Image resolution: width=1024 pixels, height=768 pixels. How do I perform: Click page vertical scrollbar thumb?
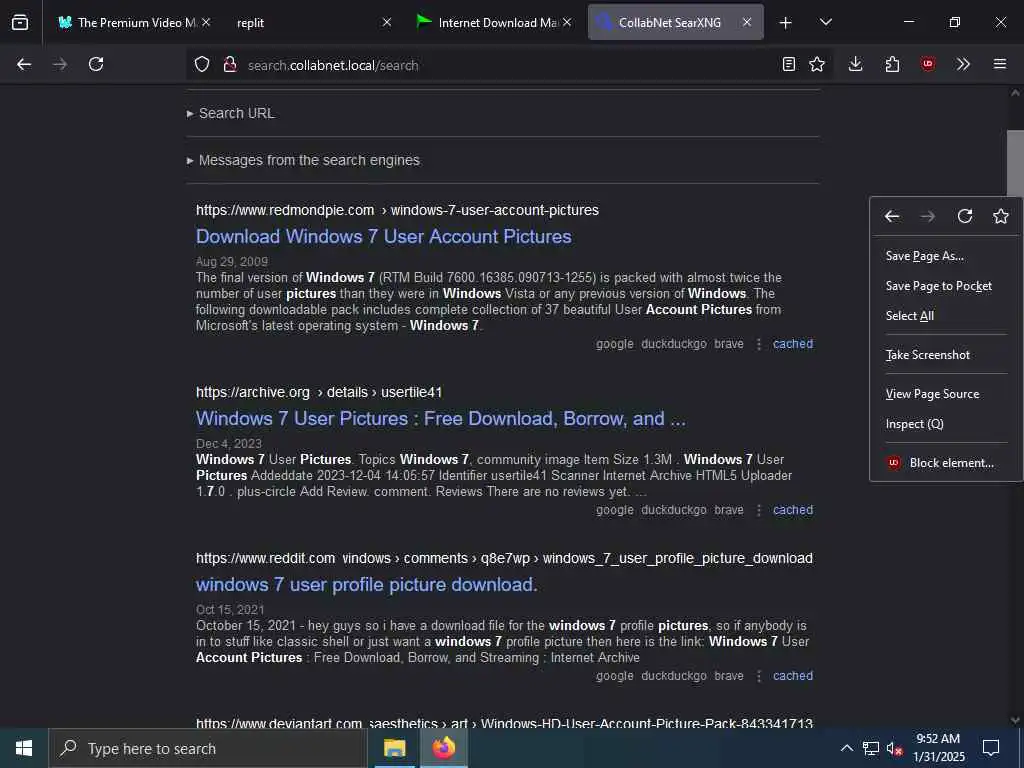tap(1015, 163)
